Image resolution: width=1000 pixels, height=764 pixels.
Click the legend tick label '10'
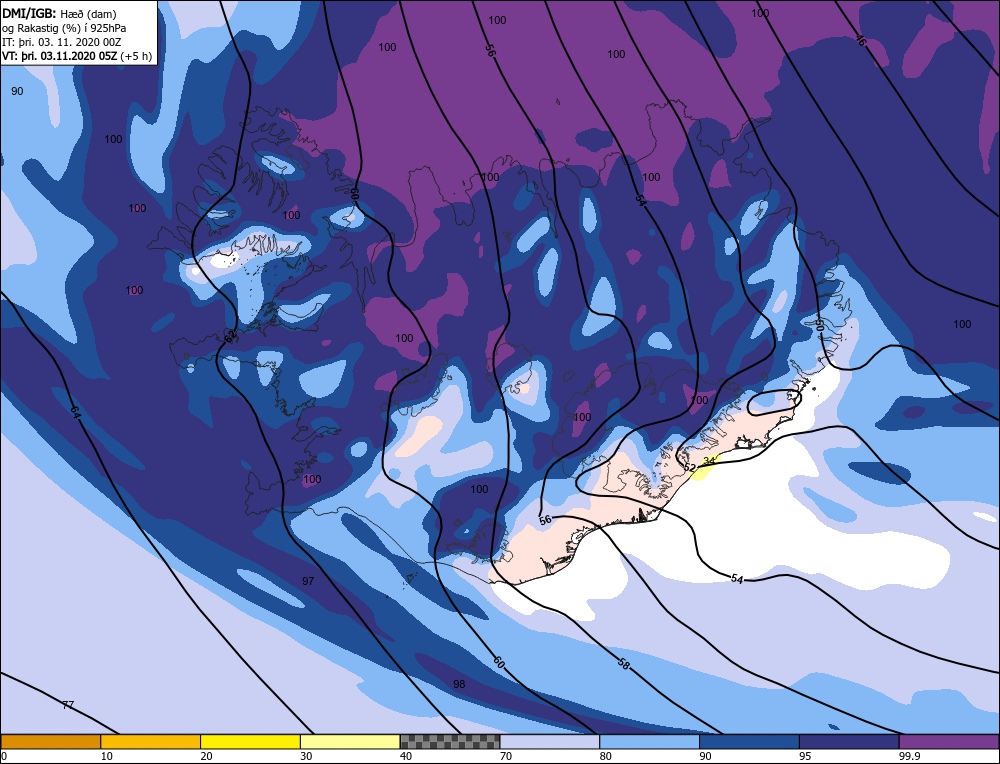tap(107, 756)
